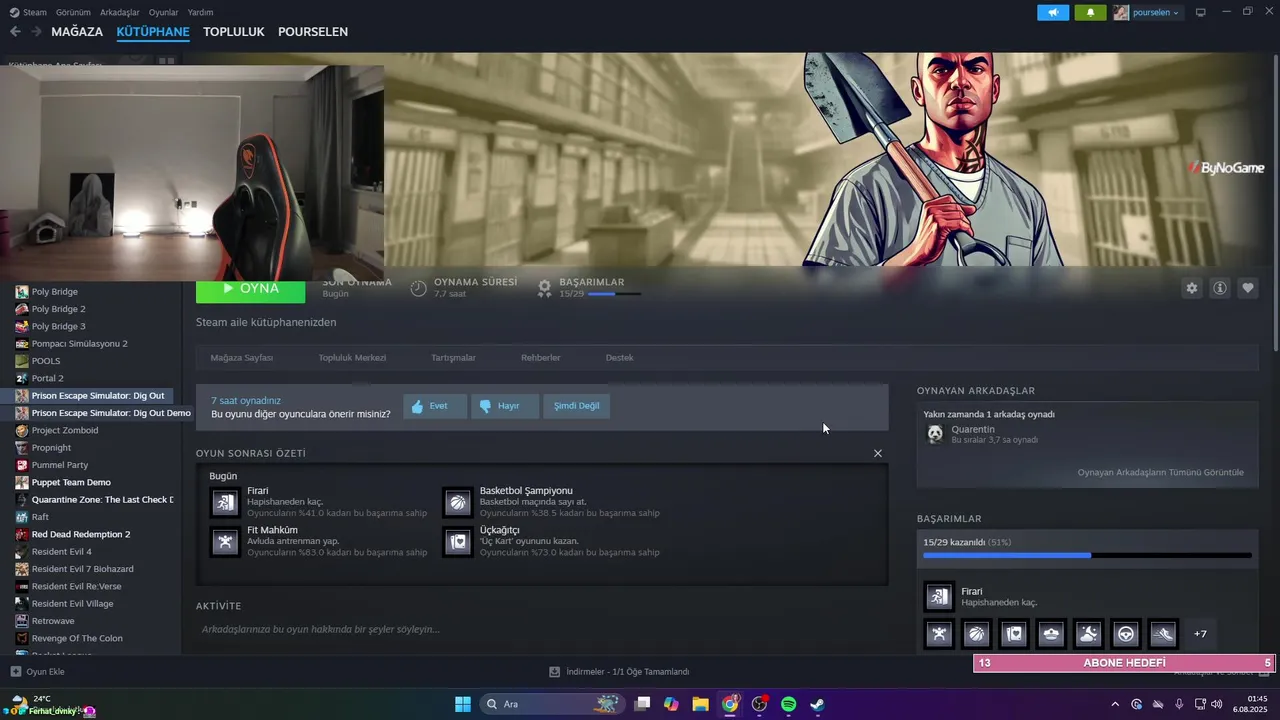Open the notifications bell icon
The width and height of the screenshot is (1280, 720).
(x=1090, y=12)
